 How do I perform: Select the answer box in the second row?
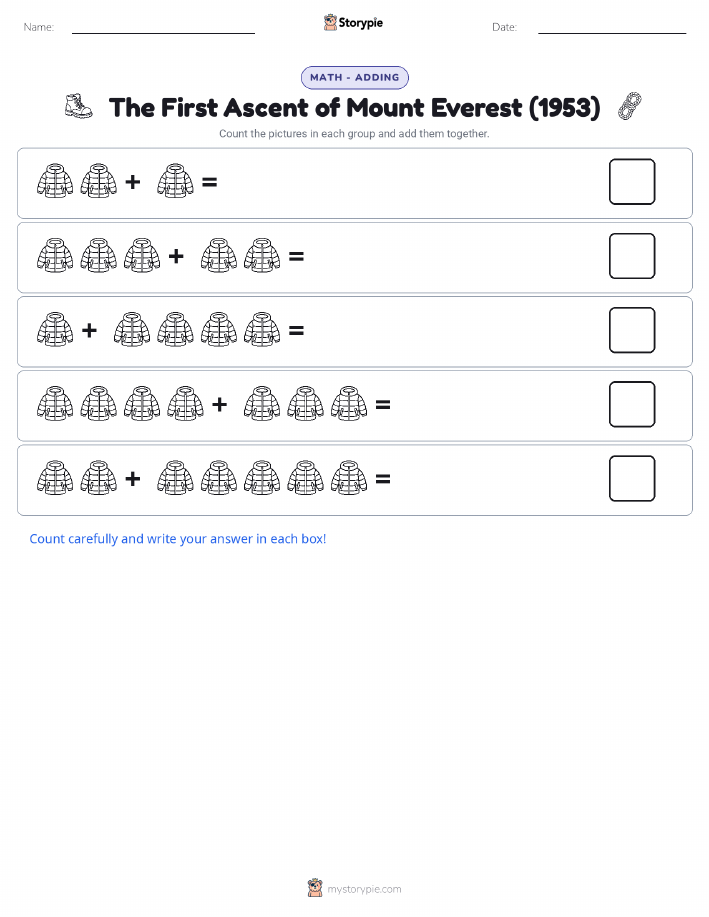point(632,256)
